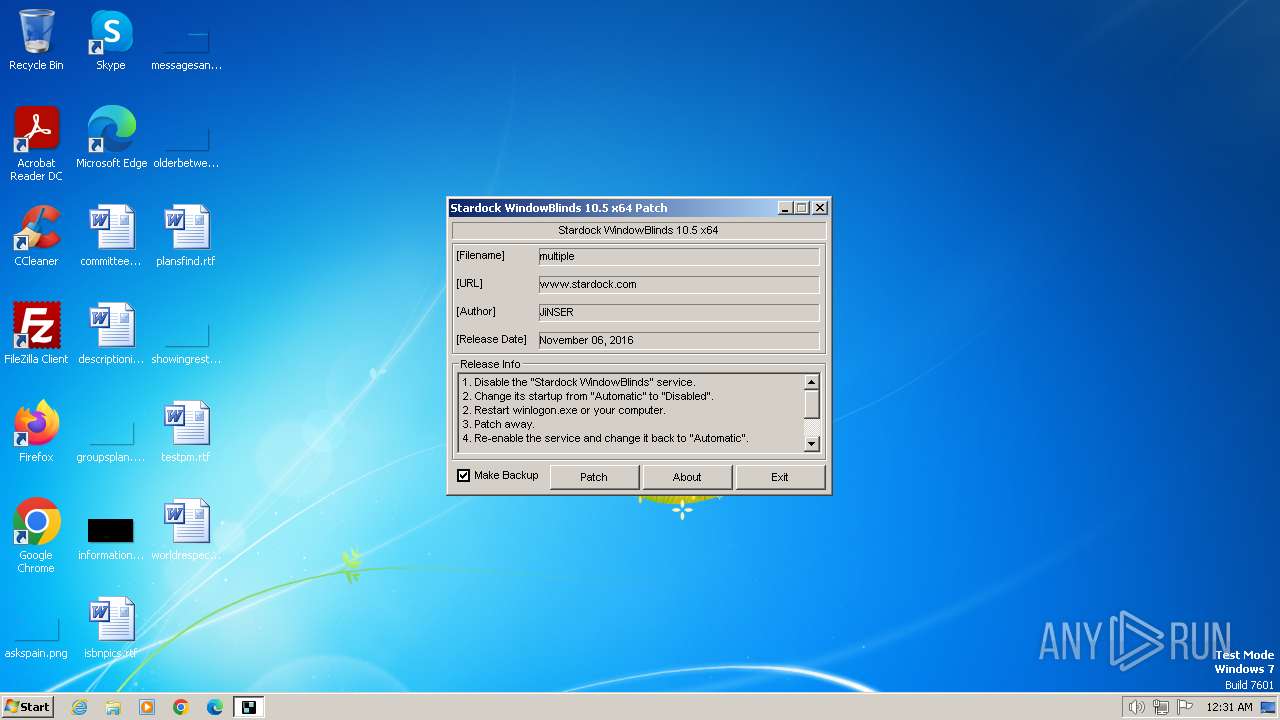Select the olderbetwe file icon
The image size is (1280, 720).
click(186, 146)
